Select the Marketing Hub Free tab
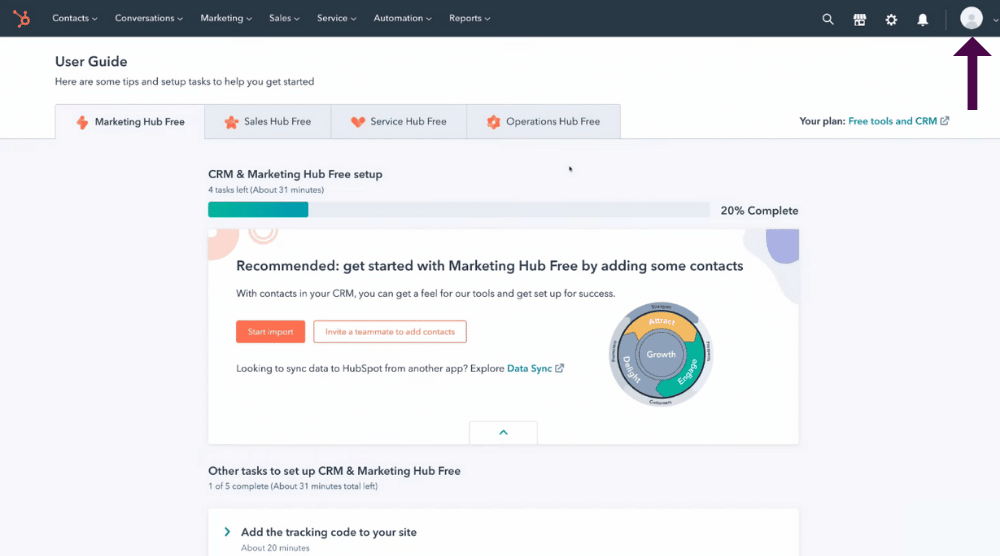This screenshot has height=556, width=1000. coord(130,122)
